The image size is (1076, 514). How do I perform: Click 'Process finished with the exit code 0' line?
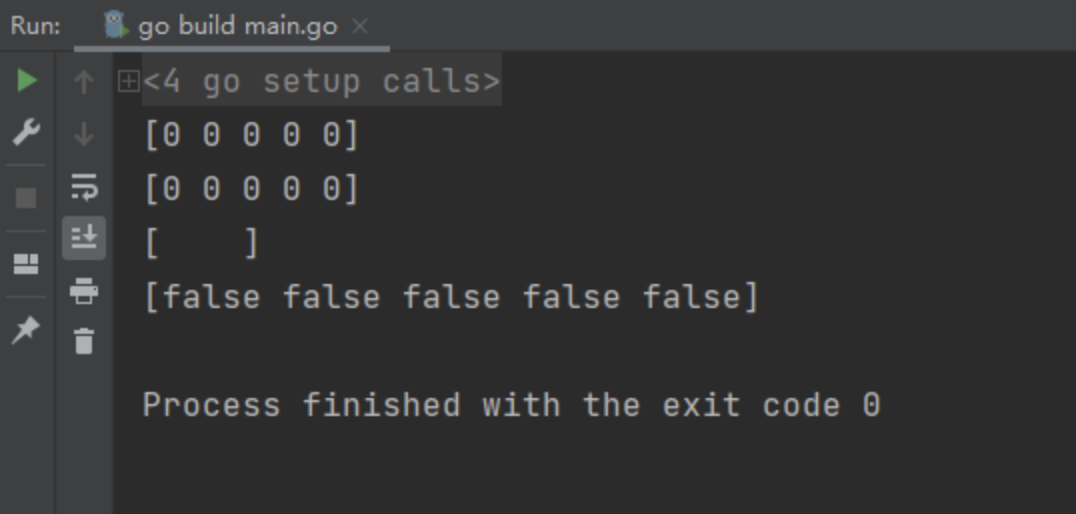click(x=511, y=404)
